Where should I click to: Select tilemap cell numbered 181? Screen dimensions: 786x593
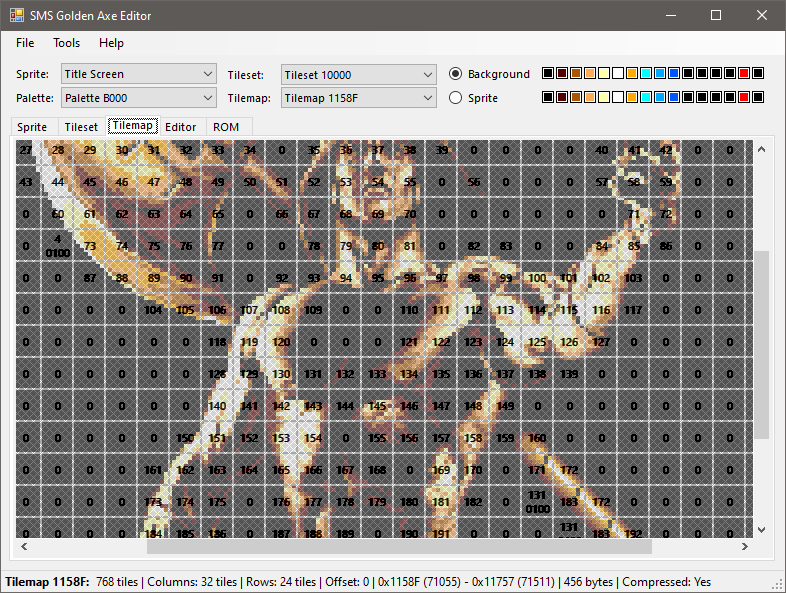(x=441, y=502)
